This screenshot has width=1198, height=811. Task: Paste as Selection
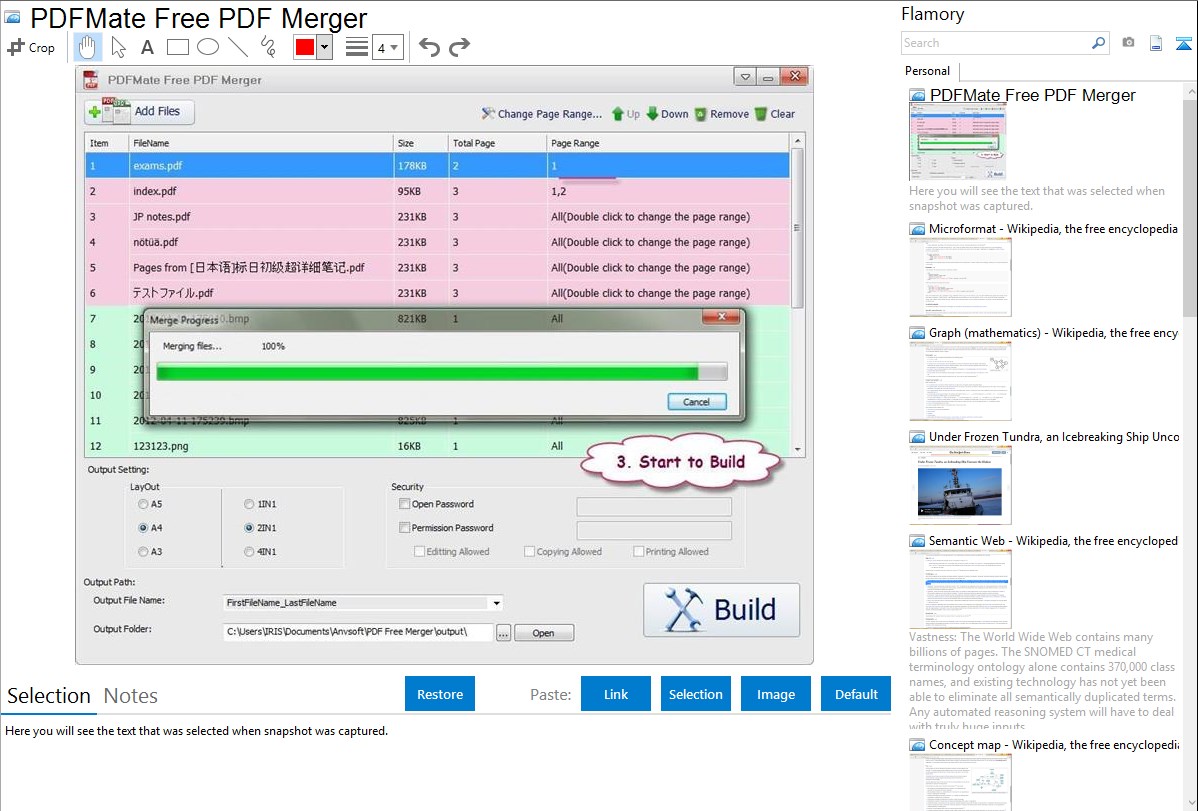696,694
